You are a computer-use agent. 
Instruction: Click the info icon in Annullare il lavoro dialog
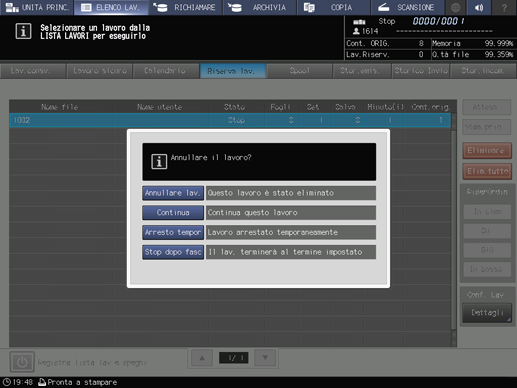point(159,162)
